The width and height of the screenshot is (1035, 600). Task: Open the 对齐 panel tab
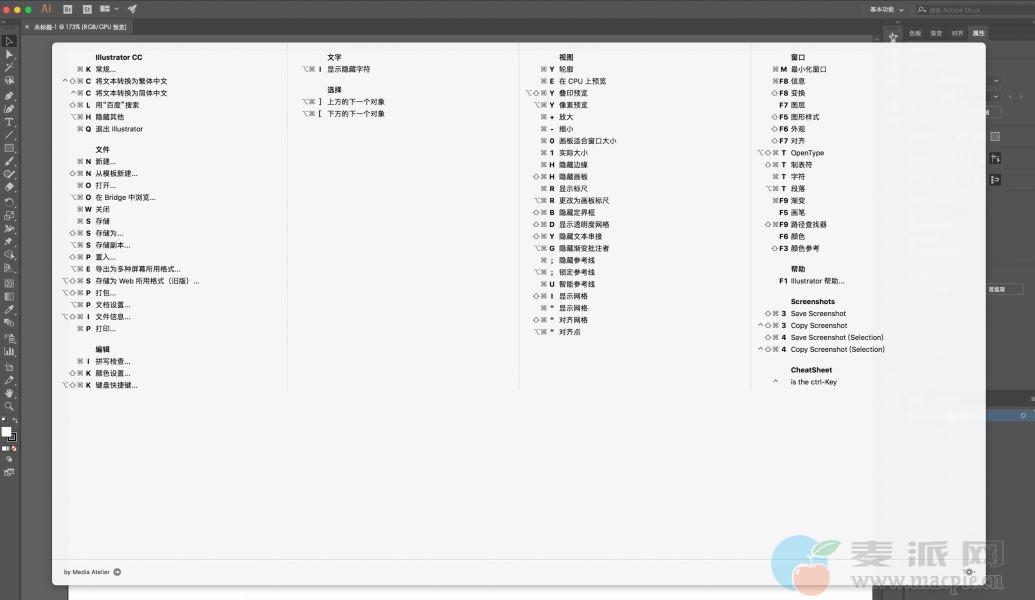(957, 33)
